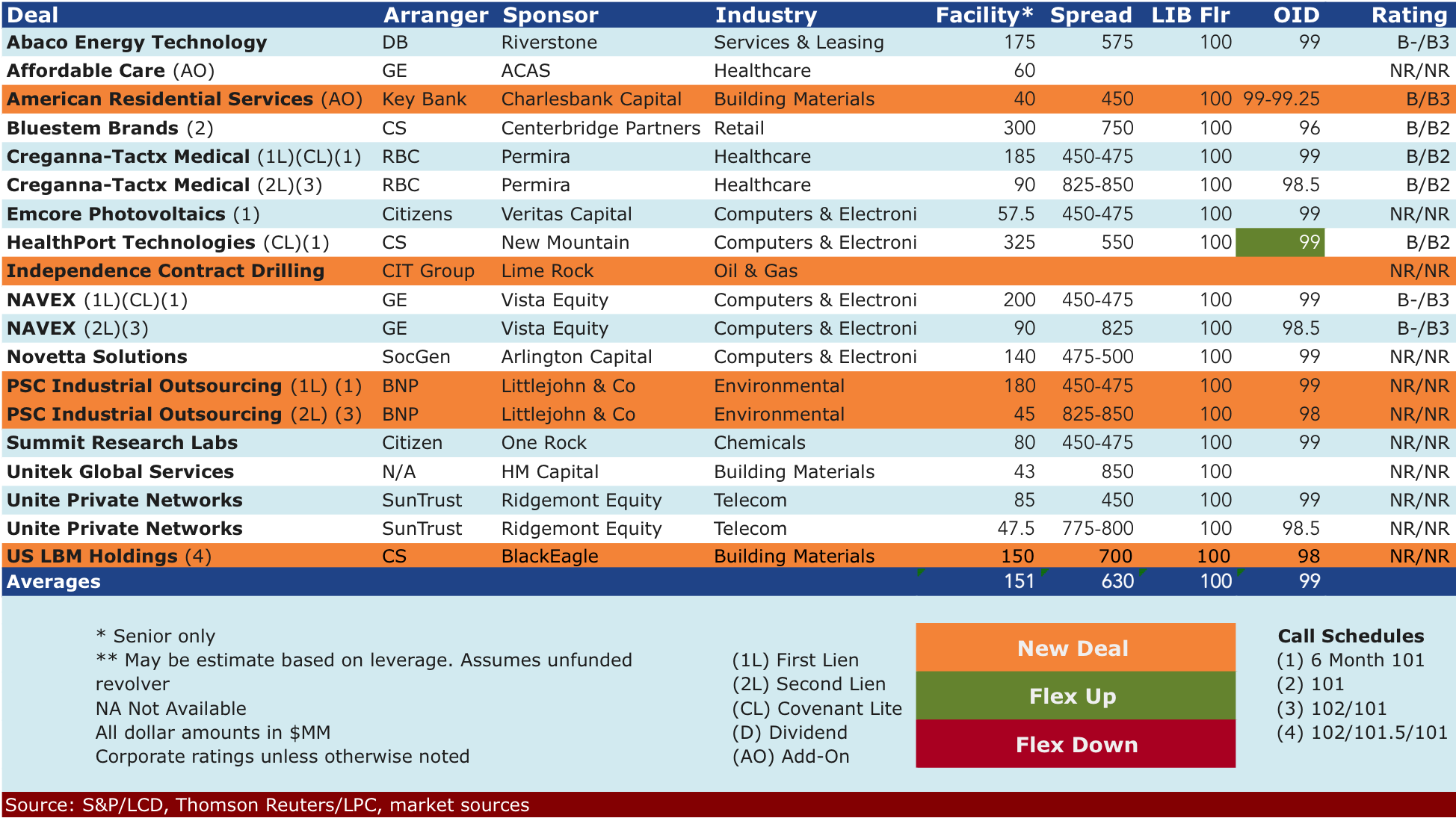Image resolution: width=1456 pixels, height=818 pixels.
Task: Select Creganna-Tactx Medical (1L)(CL)(1) deal
Action: click(184, 157)
